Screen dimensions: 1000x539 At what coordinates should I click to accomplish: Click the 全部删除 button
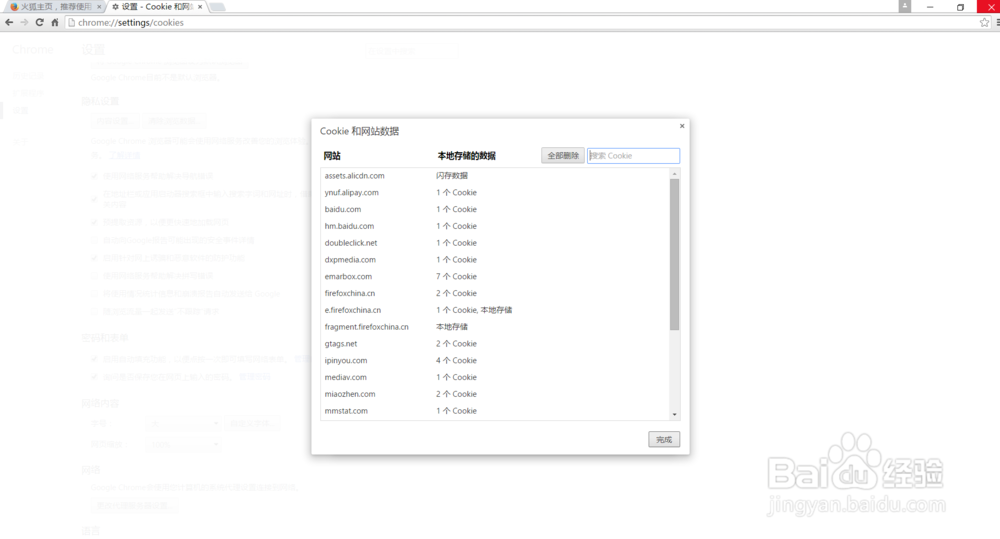coord(562,156)
